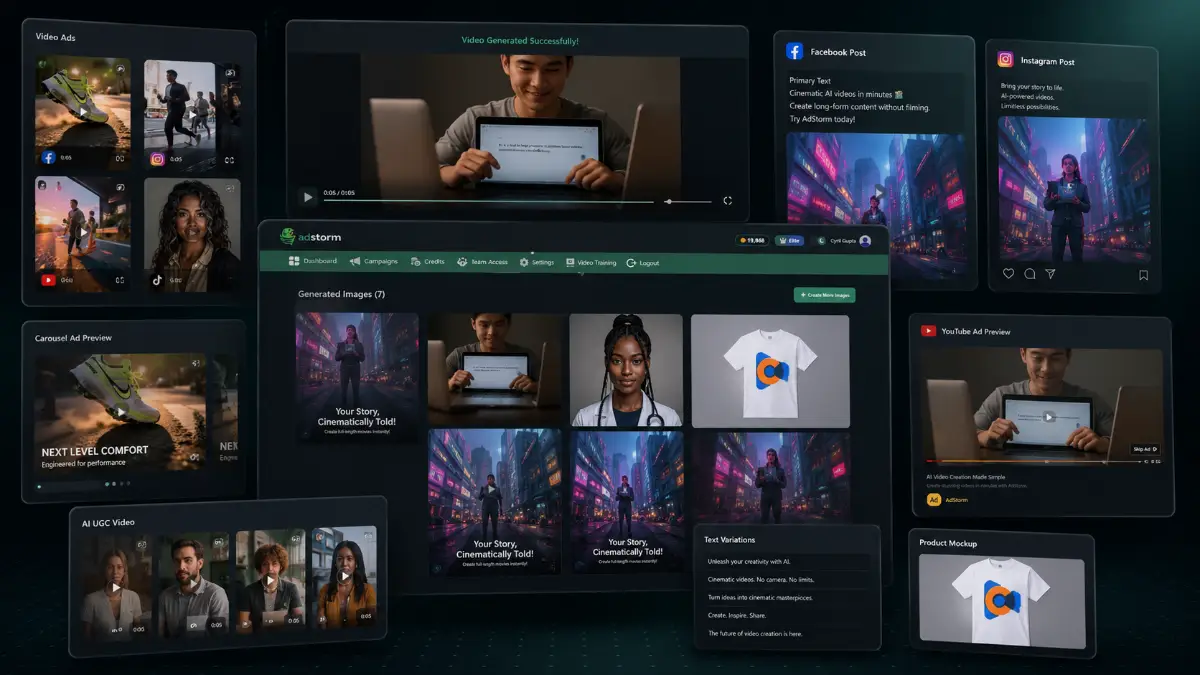The image size is (1200, 675).
Task: Play the Facebook Post city video
Action: pos(879,190)
